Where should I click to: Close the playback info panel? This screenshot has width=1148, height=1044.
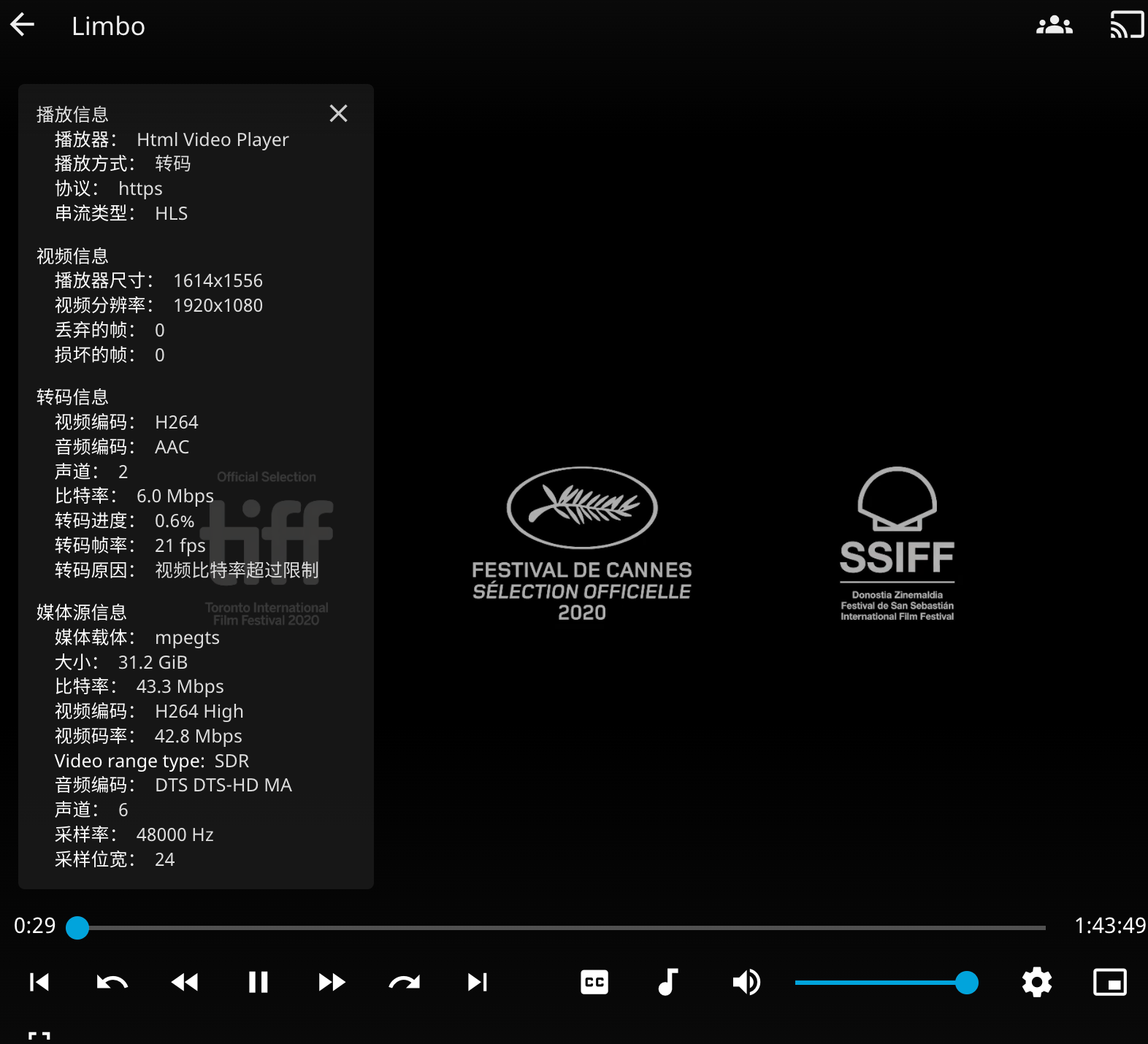click(338, 113)
